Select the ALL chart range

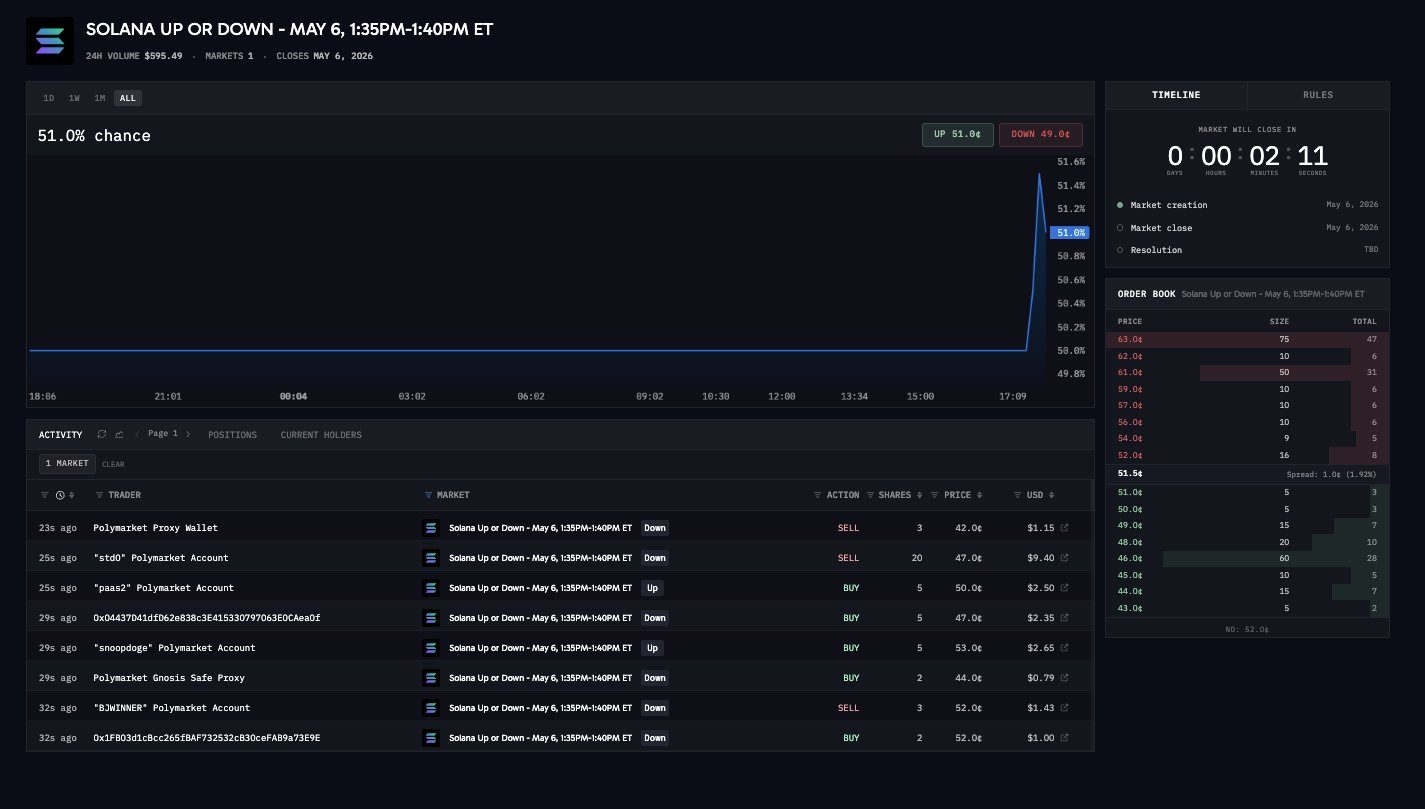[x=128, y=98]
